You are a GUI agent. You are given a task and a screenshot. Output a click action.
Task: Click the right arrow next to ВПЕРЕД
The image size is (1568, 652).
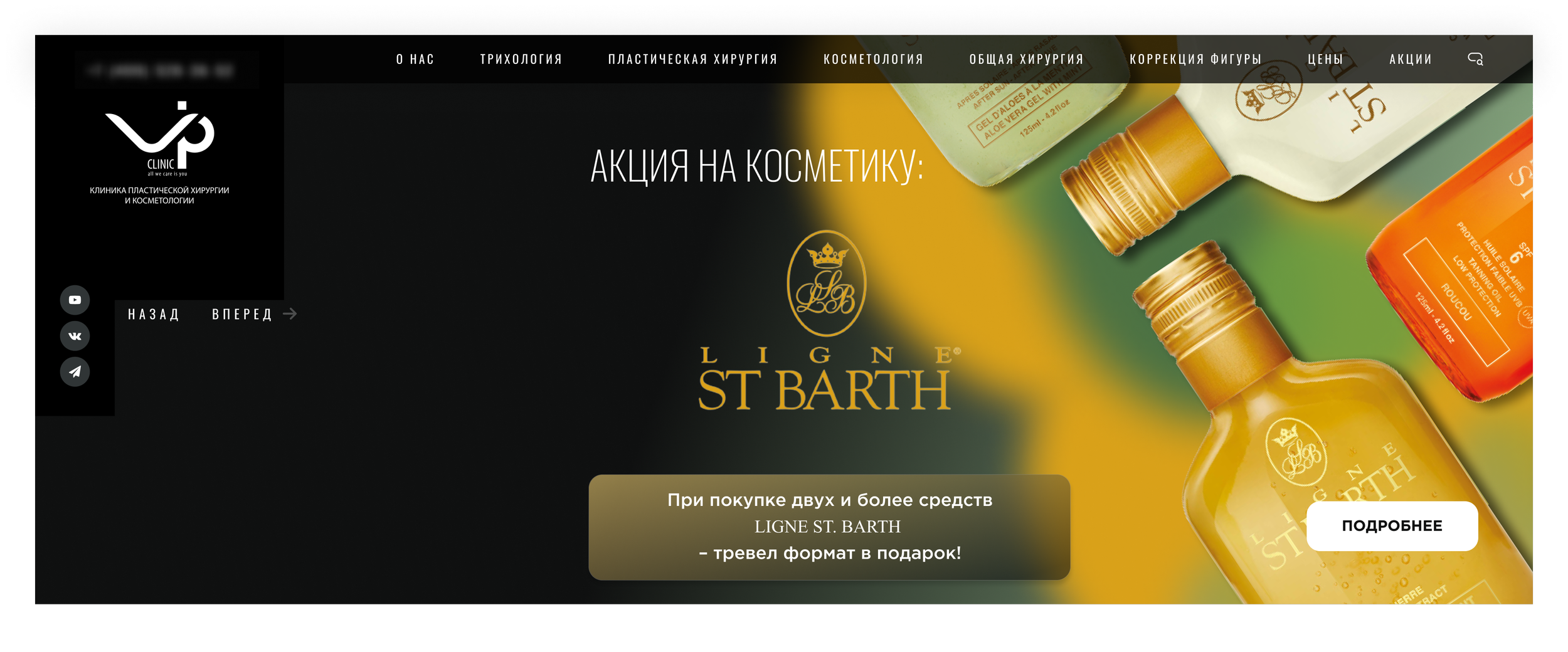(290, 313)
